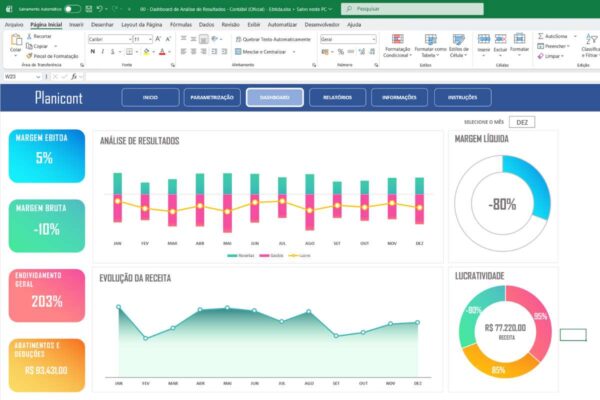600x400 pixels.
Task: Click the Italic formatting icon
Action: click(x=103, y=51)
